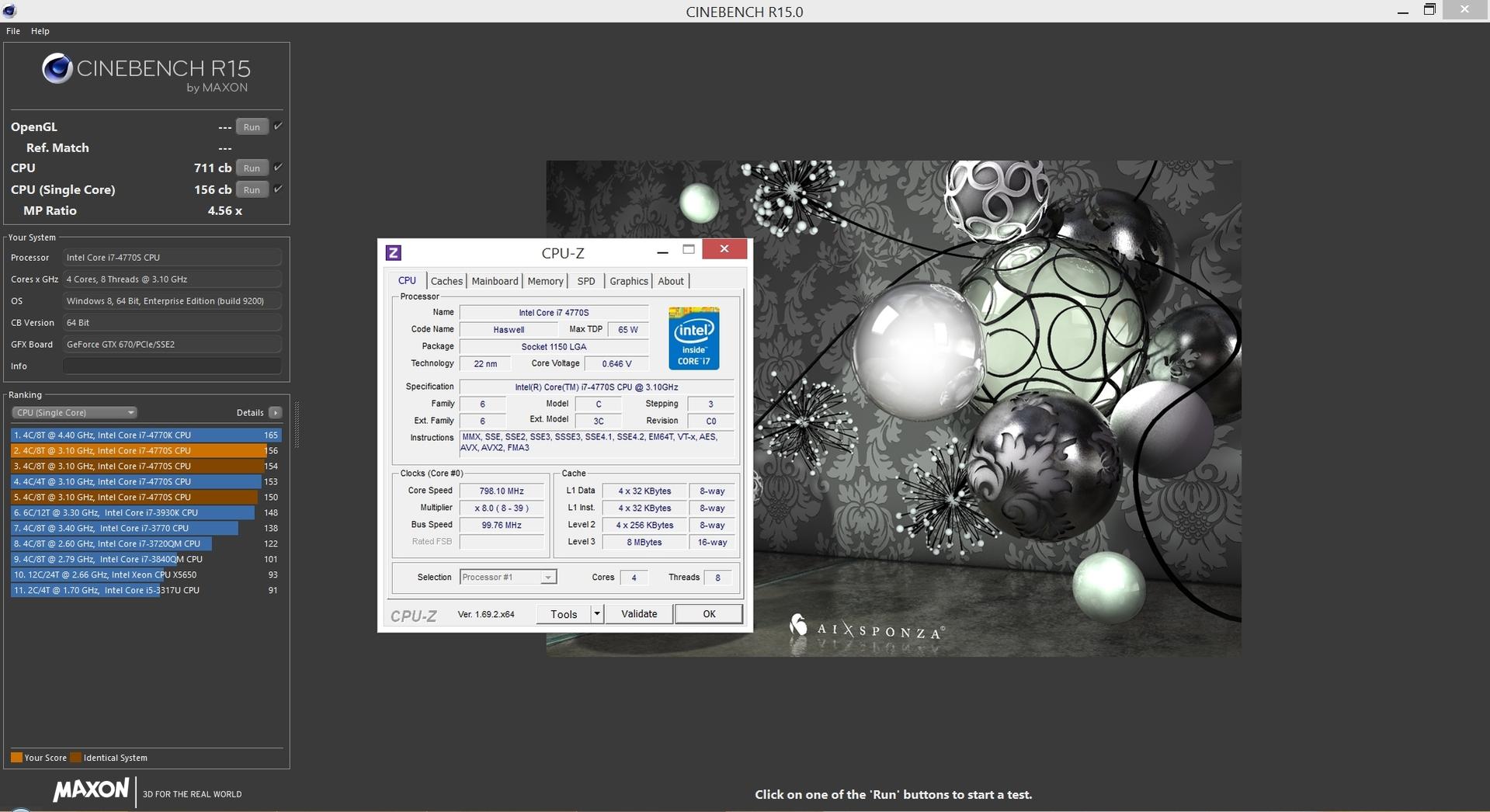Select ranking row 3 i7-4770S scoring 154
This screenshot has width=1490, height=812.
click(x=146, y=466)
